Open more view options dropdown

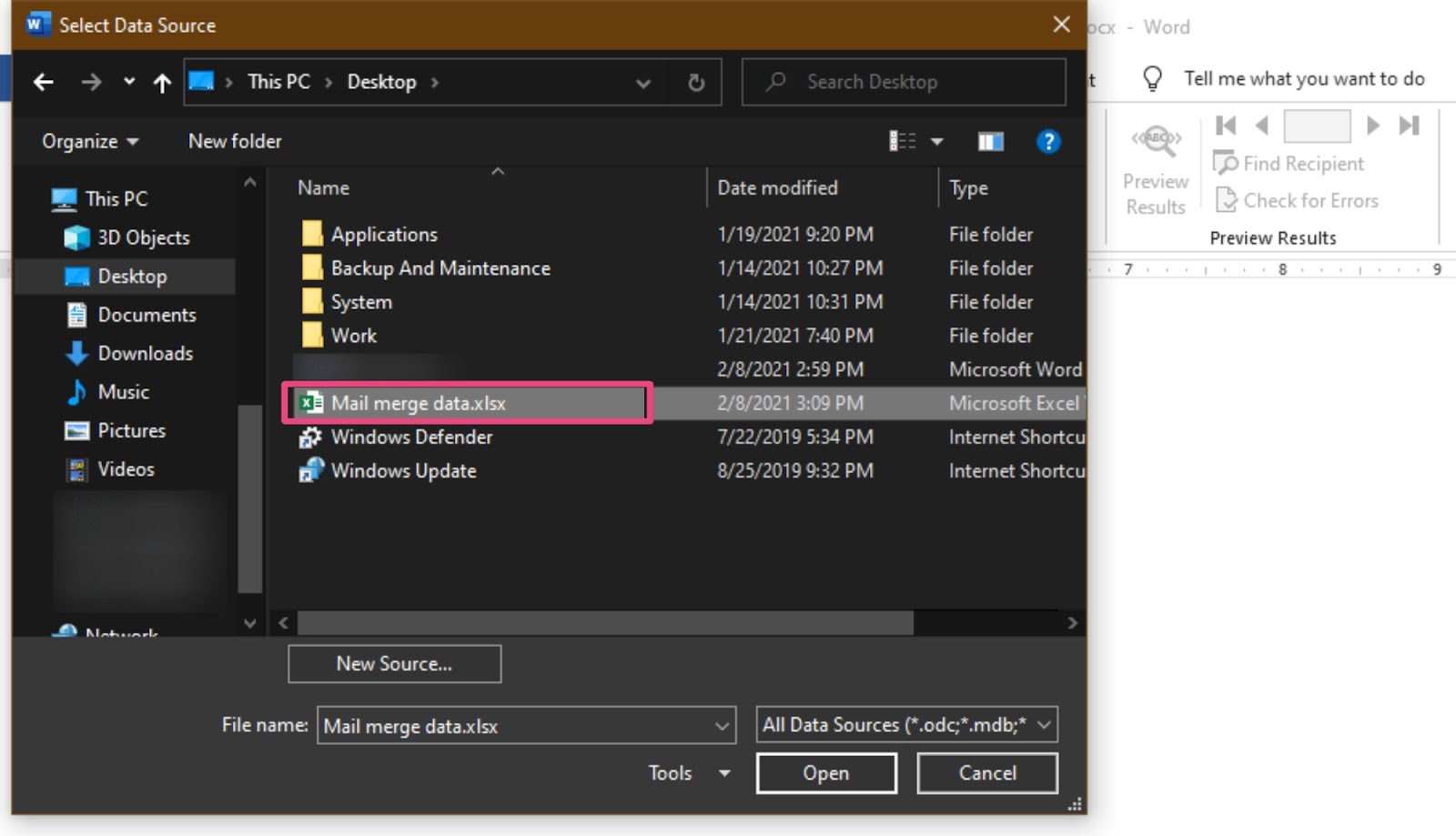pos(937,142)
